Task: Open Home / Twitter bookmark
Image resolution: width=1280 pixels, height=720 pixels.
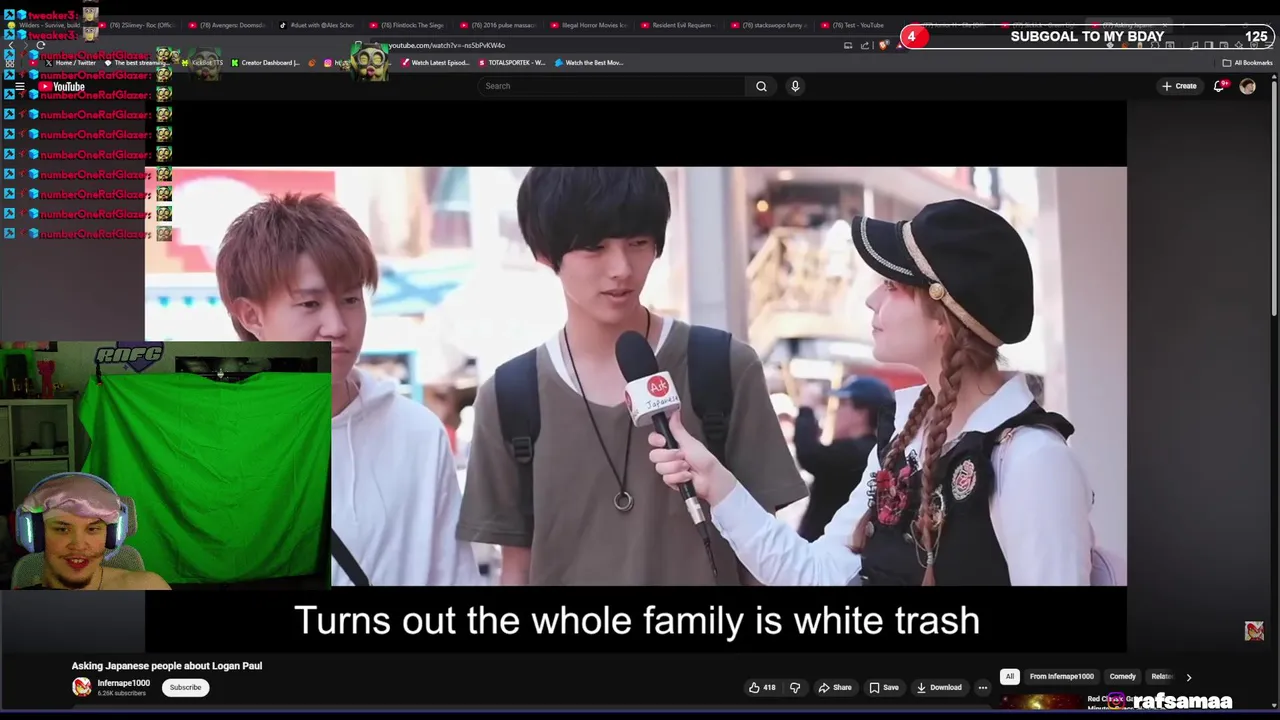Action: 69,62
